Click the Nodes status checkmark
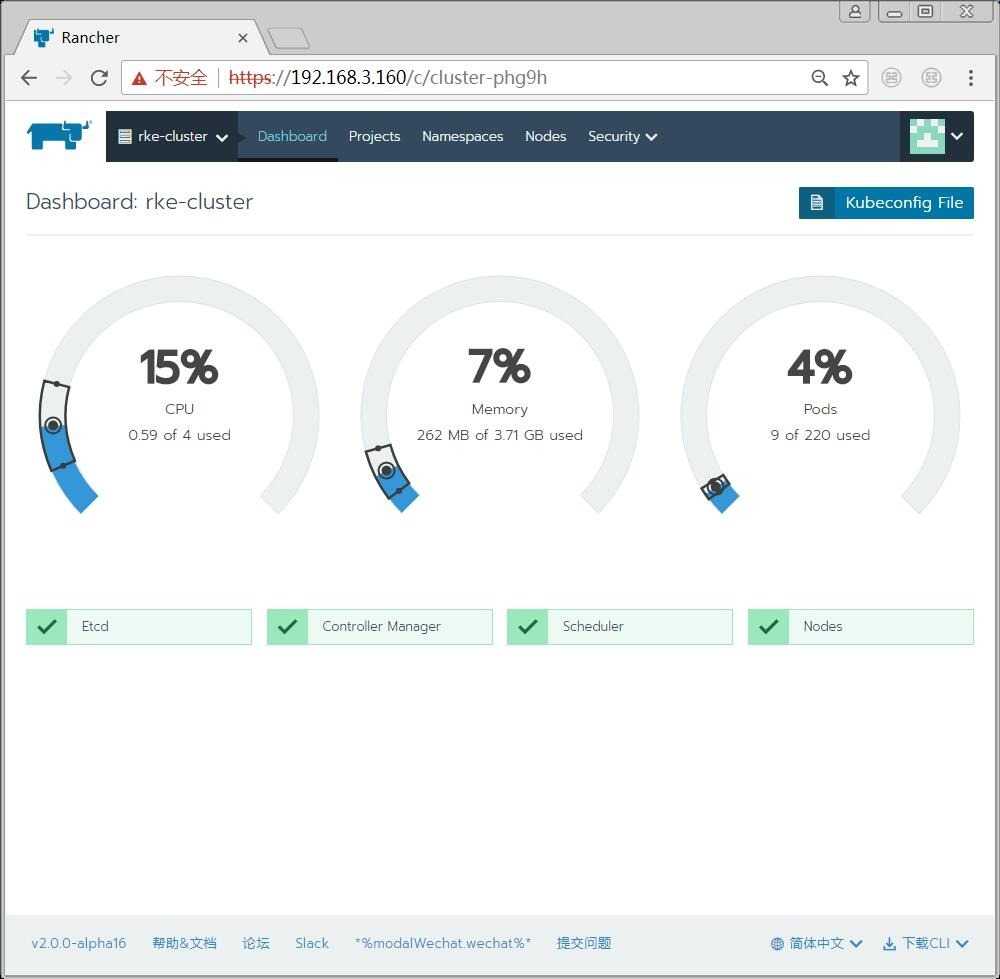Screen dimensions: 1000x979 (768, 626)
